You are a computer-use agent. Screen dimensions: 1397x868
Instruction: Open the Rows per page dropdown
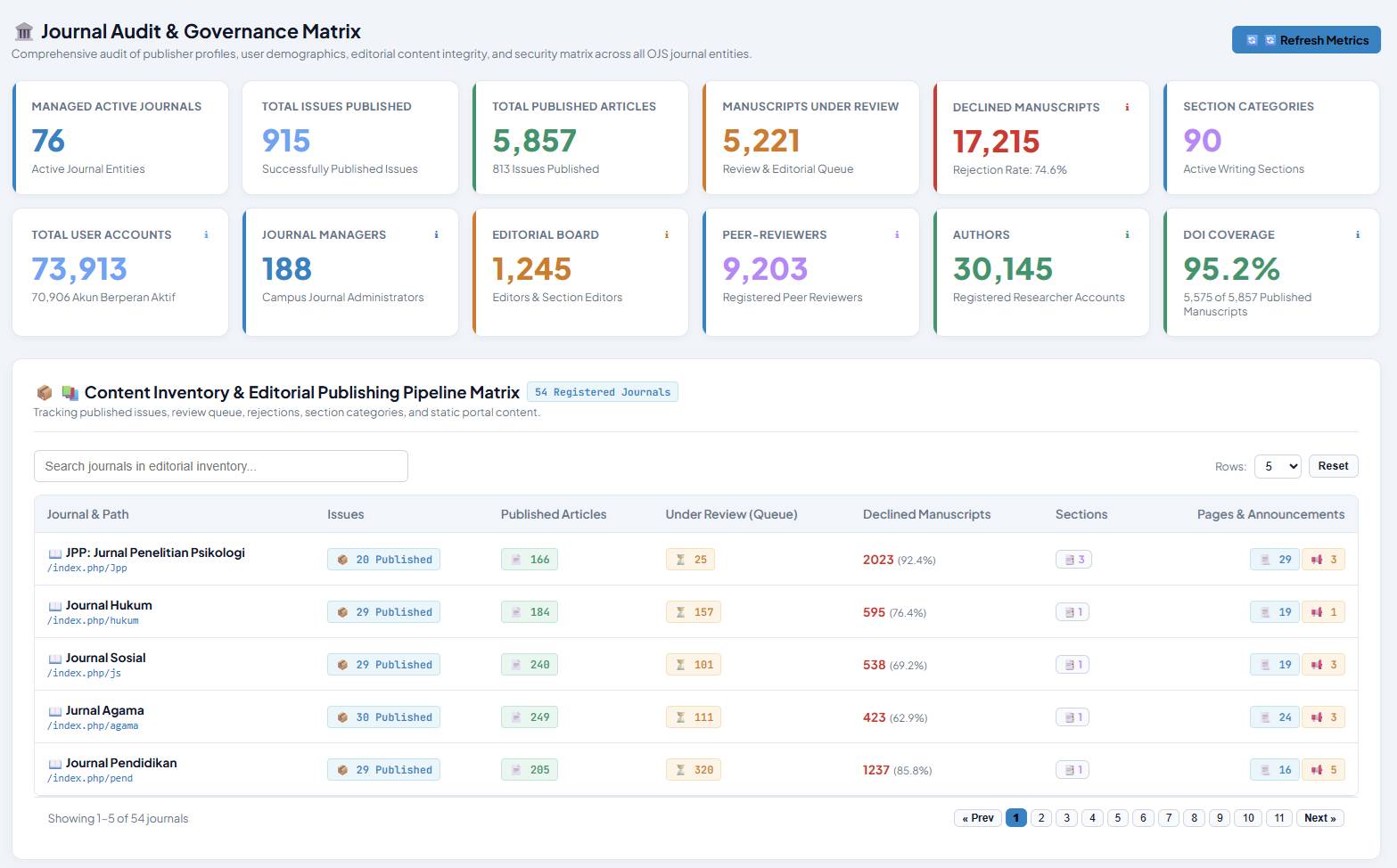tap(1278, 466)
